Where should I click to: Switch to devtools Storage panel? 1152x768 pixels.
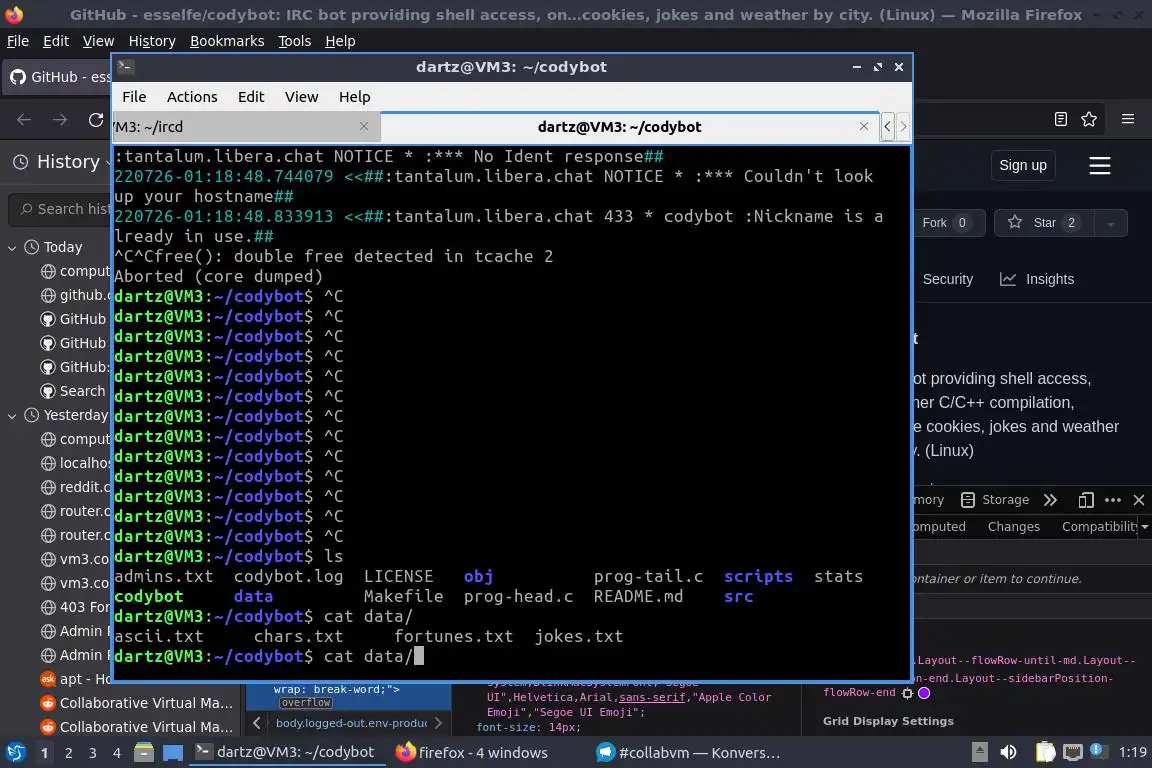click(x=995, y=500)
